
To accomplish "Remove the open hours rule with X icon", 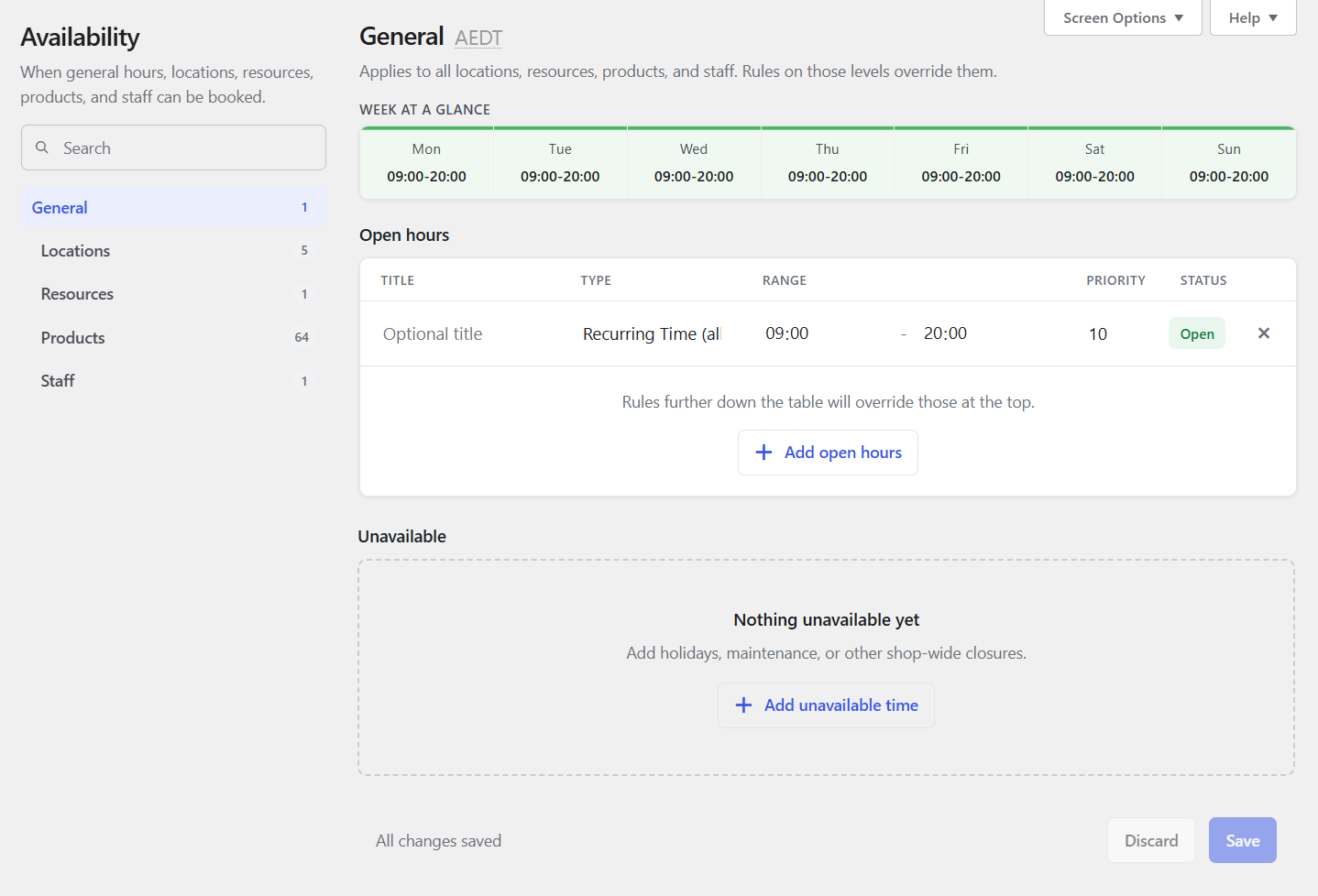I will click(1264, 333).
